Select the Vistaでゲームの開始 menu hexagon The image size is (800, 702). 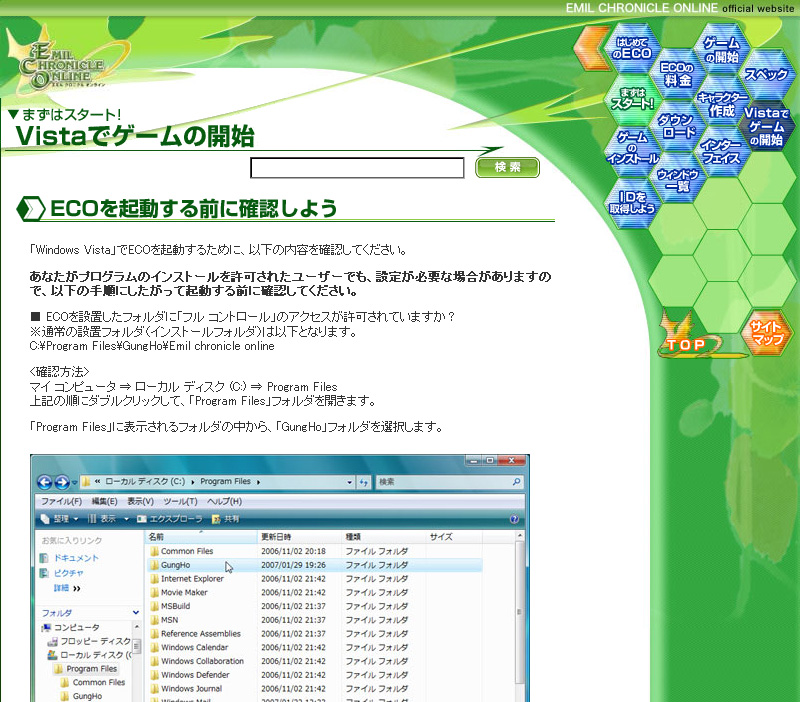click(x=766, y=127)
